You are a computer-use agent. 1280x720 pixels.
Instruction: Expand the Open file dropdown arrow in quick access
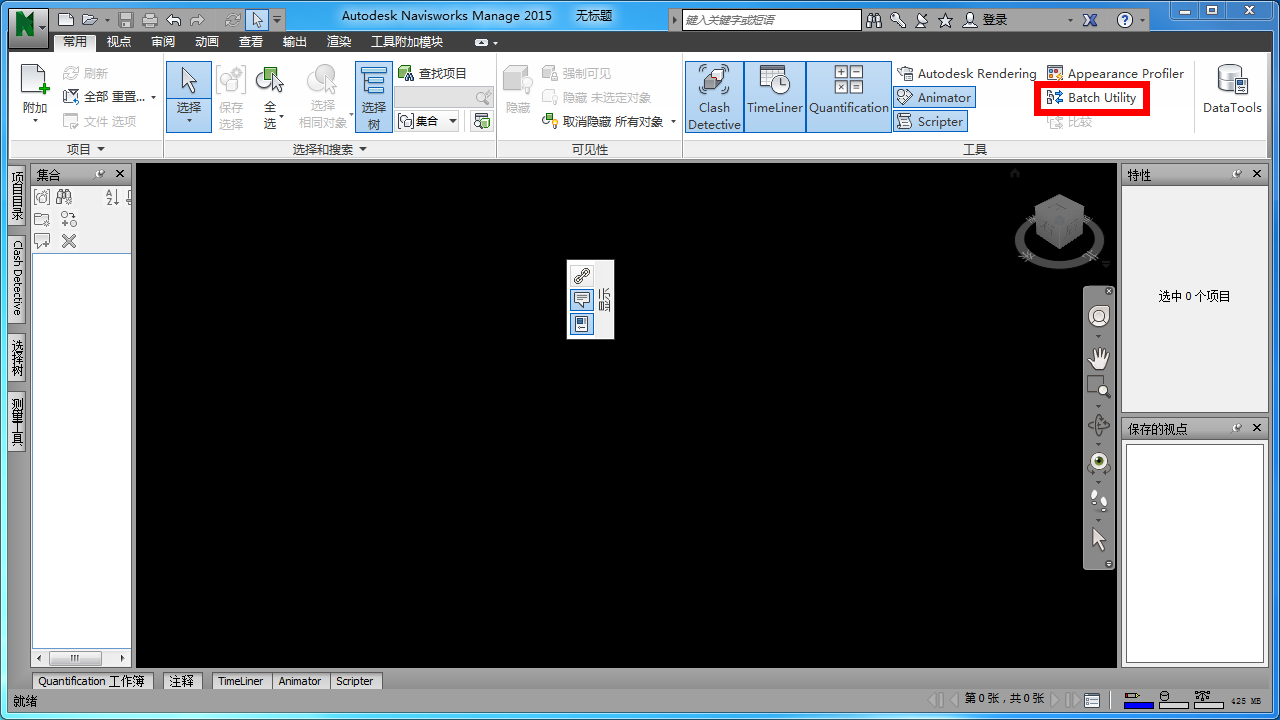point(107,19)
